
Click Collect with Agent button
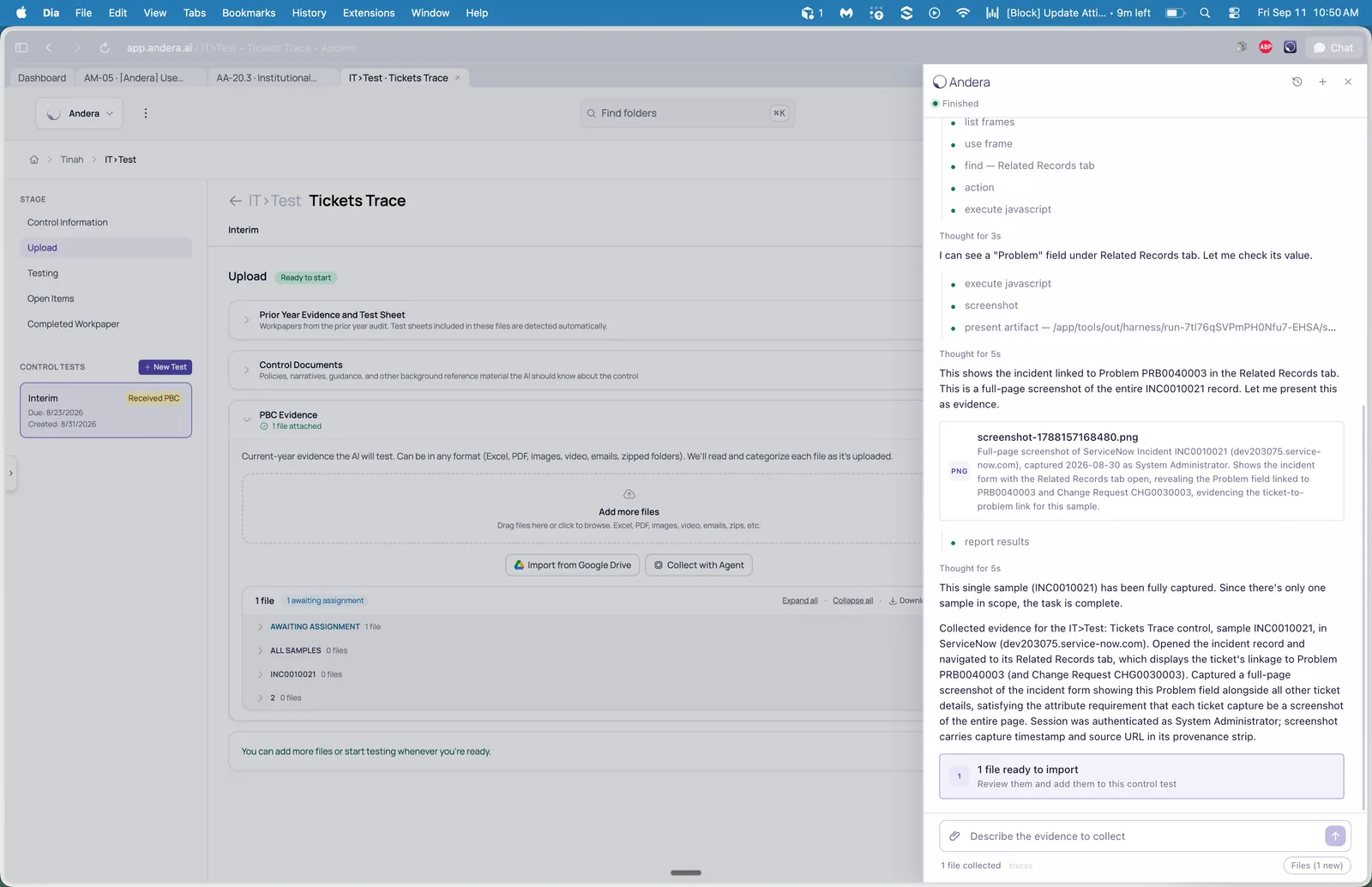pyautogui.click(x=698, y=565)
